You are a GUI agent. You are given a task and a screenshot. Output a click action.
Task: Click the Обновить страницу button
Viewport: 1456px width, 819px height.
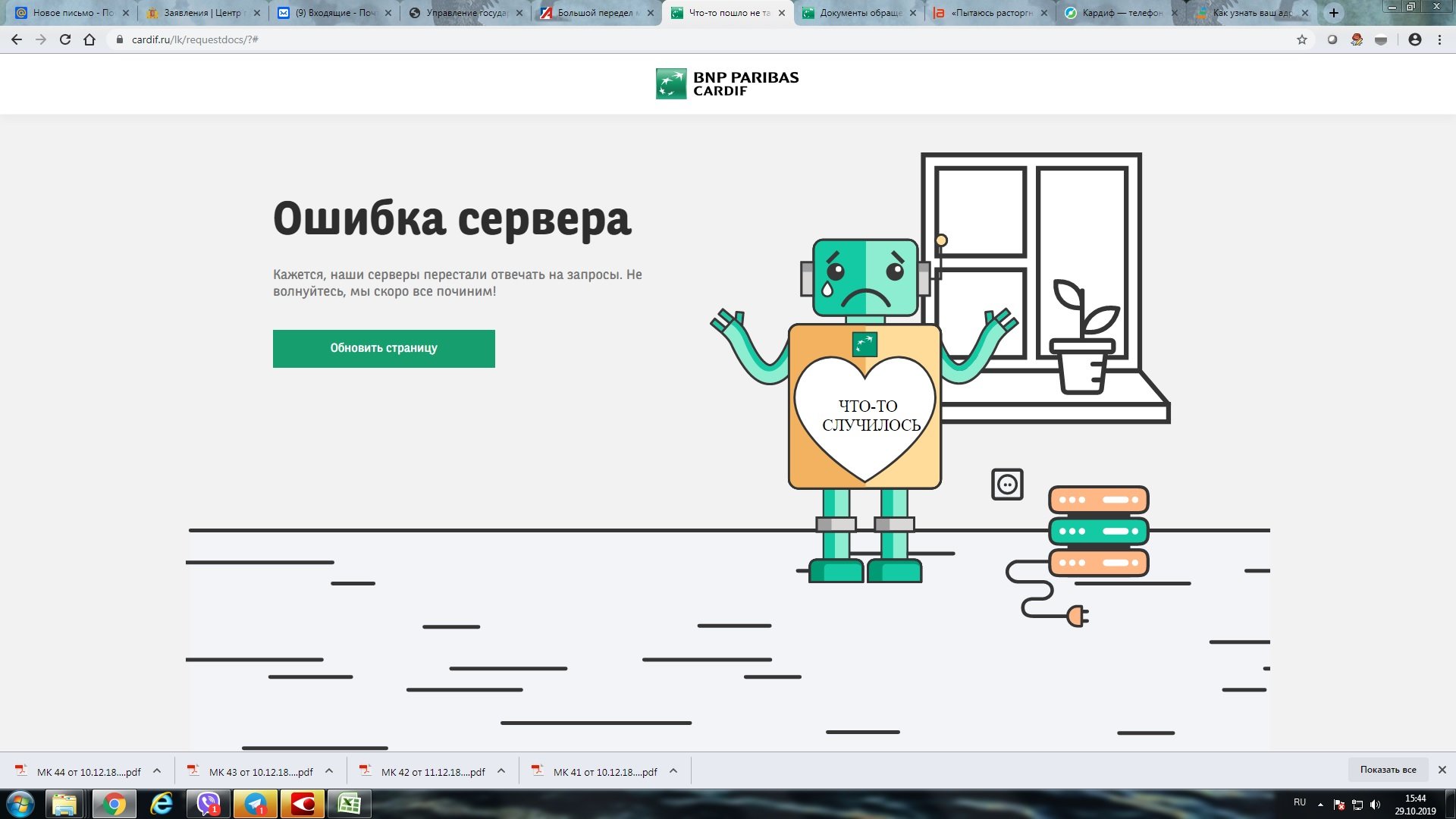(384, 348)
